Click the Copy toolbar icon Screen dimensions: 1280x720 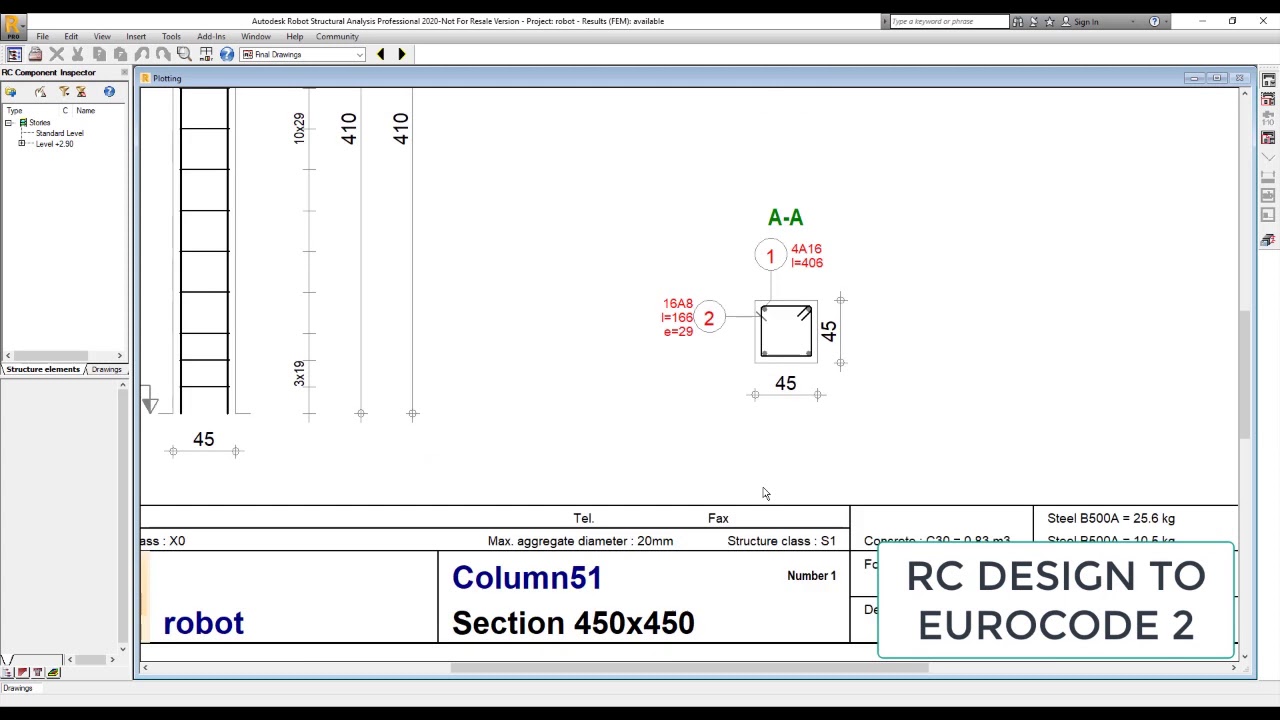pos(99,54)
